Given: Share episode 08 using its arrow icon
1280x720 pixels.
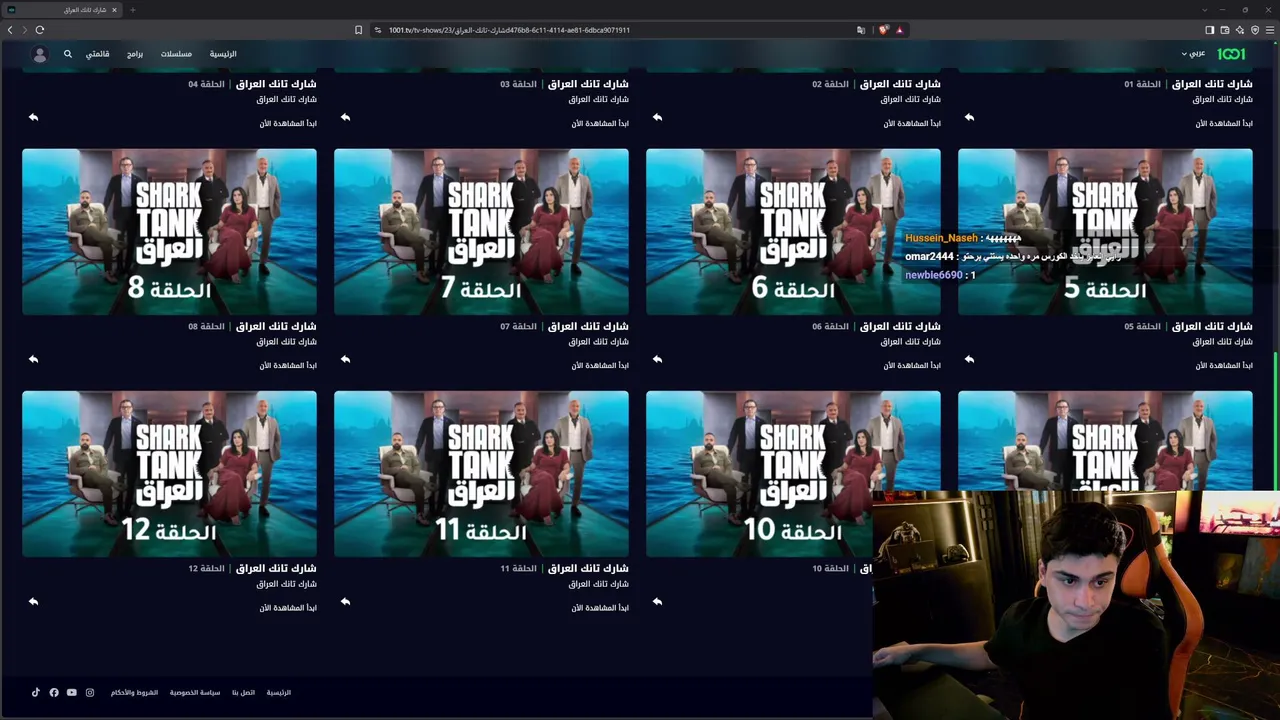Looking at the screenshot, I should [x=33, y=359].
